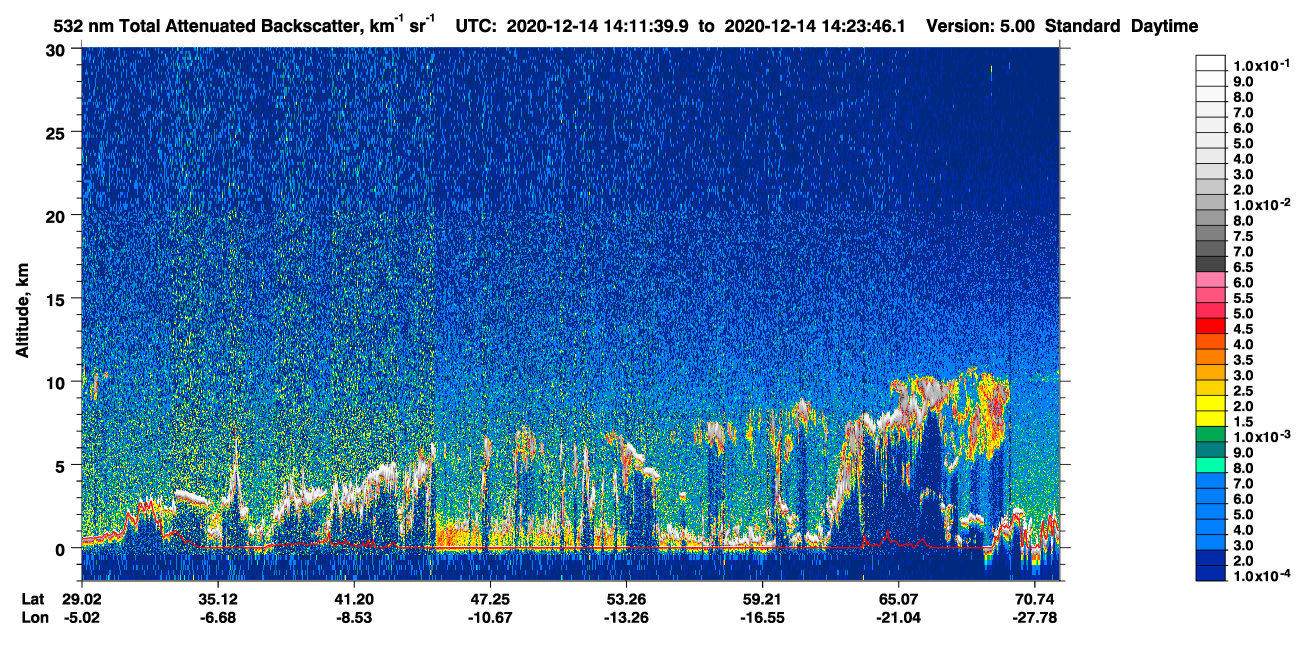Click the 1.0x10-1 colorbar label
The image size is (1300, 667).
pyautogui.click(x=1261, y=64)
